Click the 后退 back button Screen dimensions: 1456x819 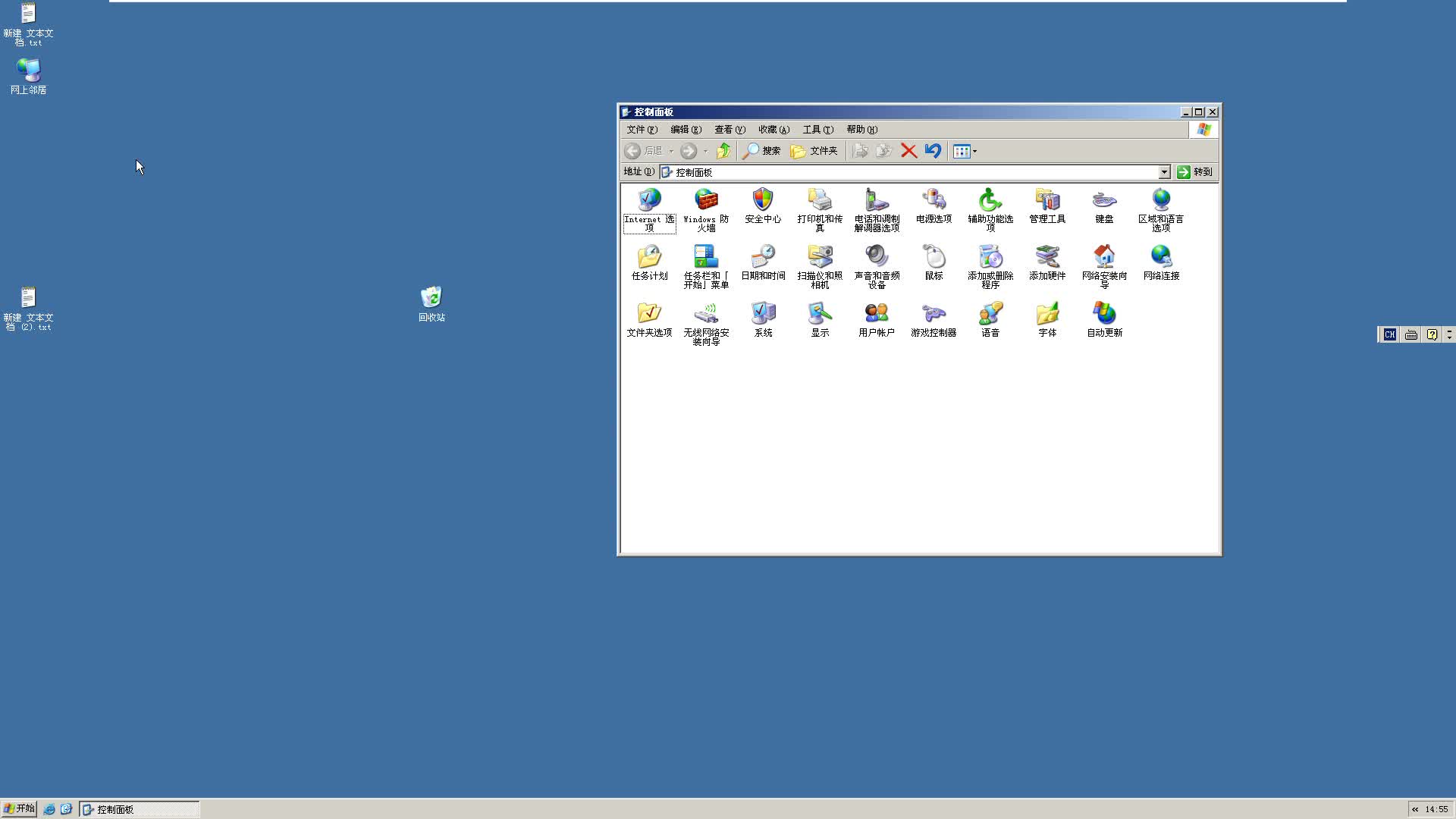[x=643, y=151]
